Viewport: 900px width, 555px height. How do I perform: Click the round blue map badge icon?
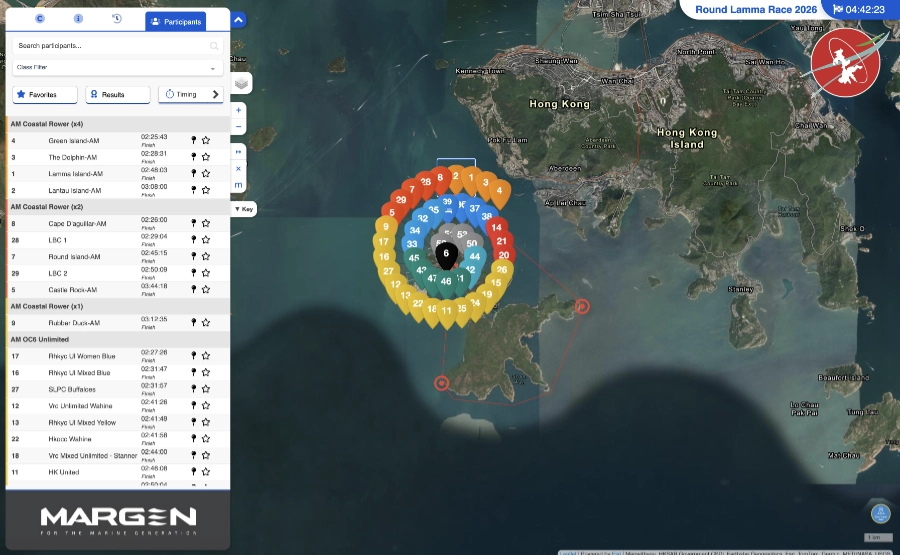click(880, 514)
